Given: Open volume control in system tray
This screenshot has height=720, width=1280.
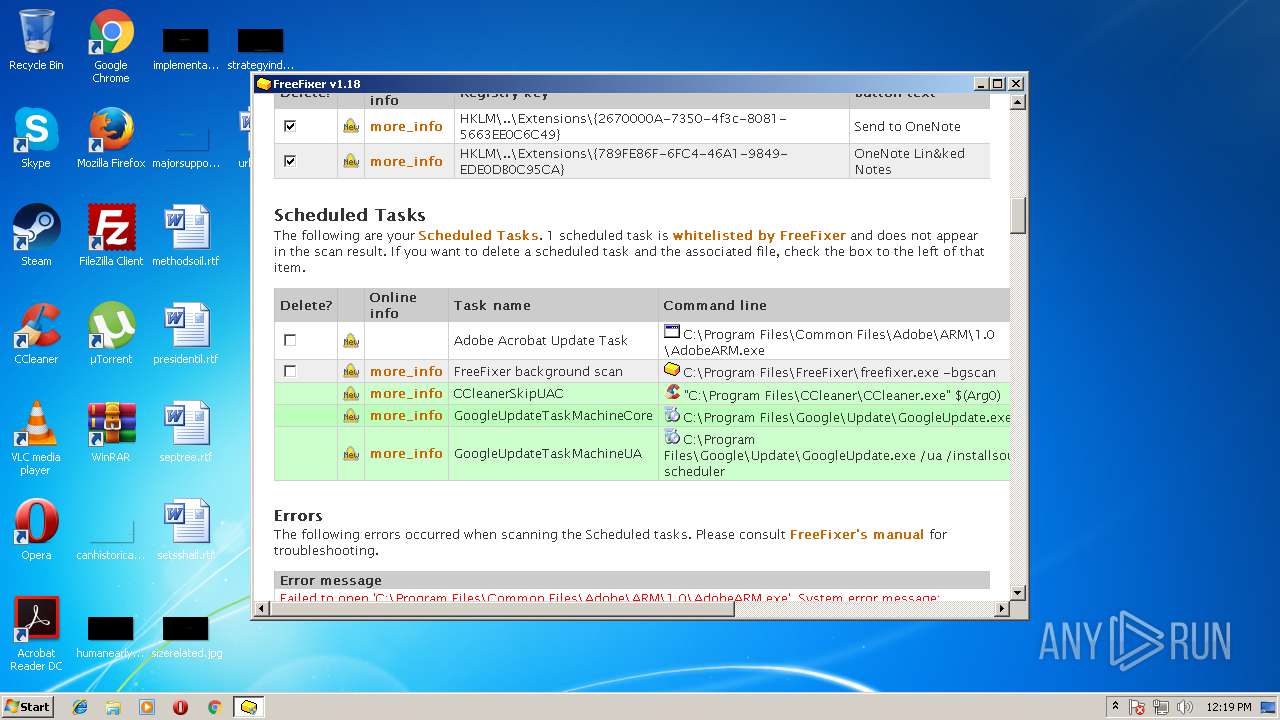Looking at the screenshot, I should (1185, 707).
